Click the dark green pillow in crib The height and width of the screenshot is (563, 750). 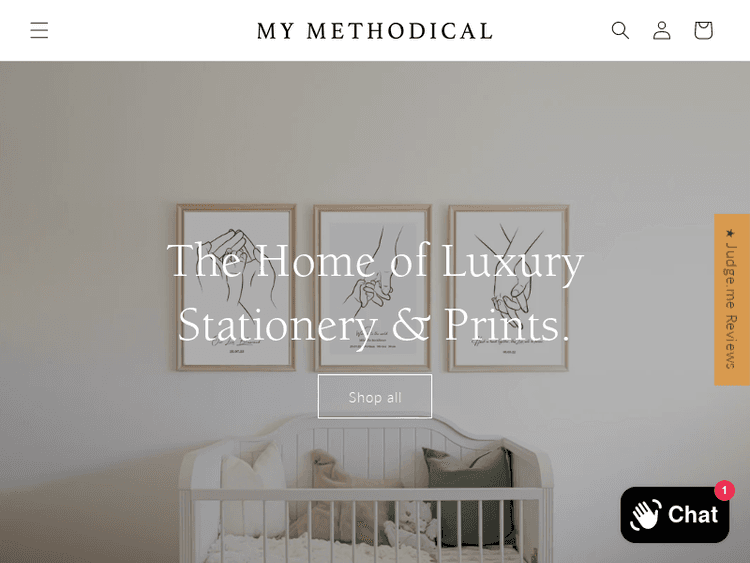pos(469,495)
